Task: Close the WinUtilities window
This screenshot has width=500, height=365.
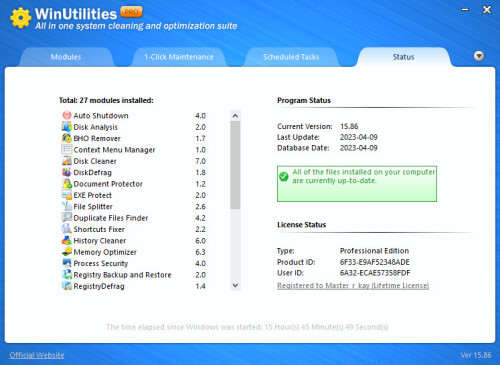Action: [x=487, y=10]
